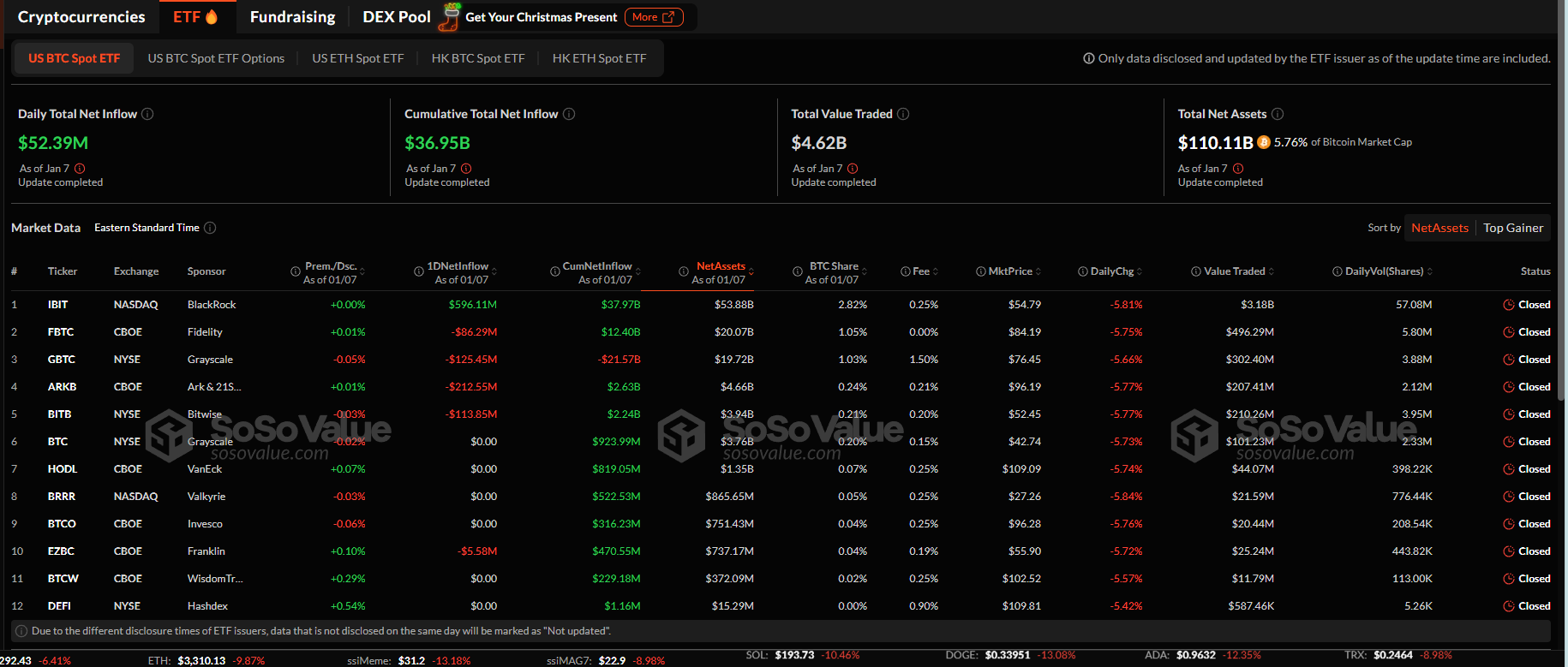Sort table by DailyVol(Shares) column arrows
Screen dimensions: 1568x667
[x=1430, y=271]
